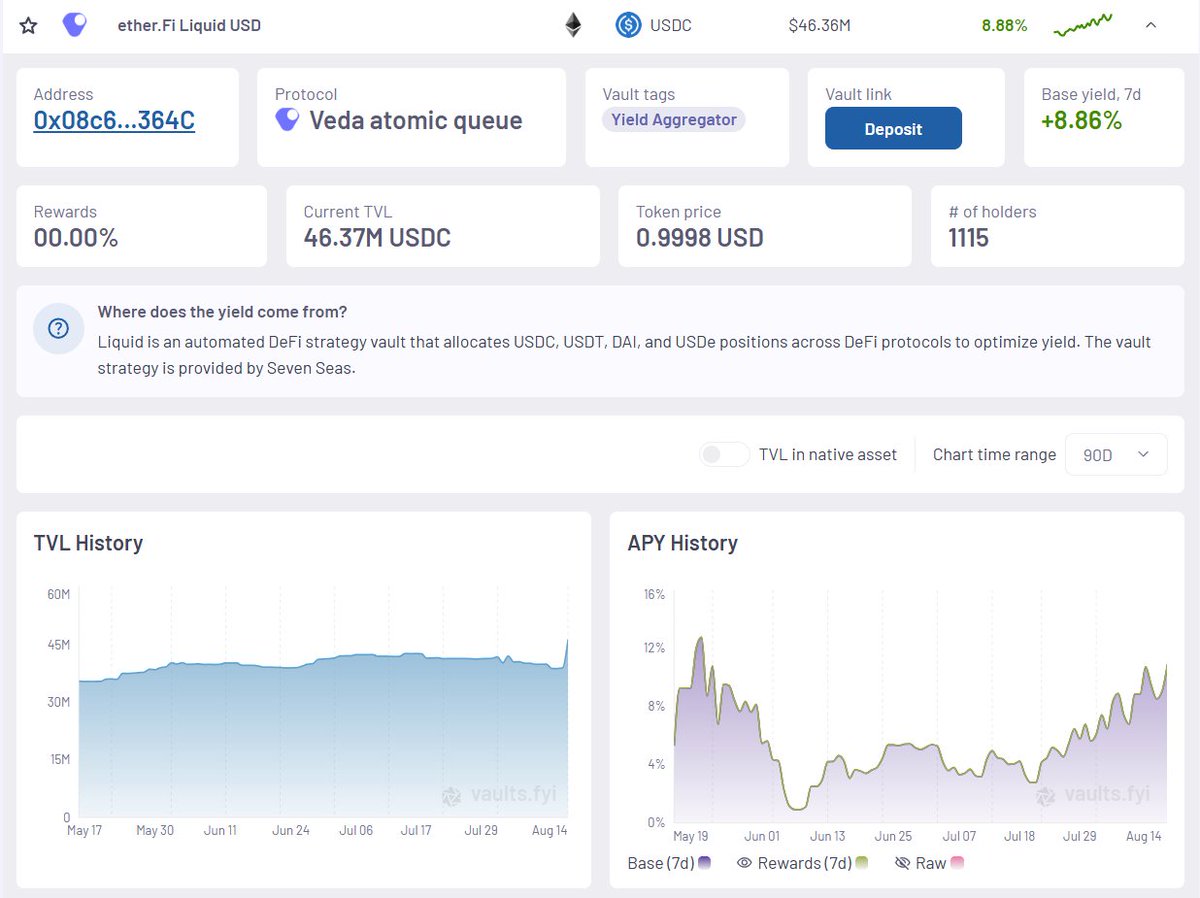
Task: Open the Chart time range dropdown
Action: [1116, 454]
